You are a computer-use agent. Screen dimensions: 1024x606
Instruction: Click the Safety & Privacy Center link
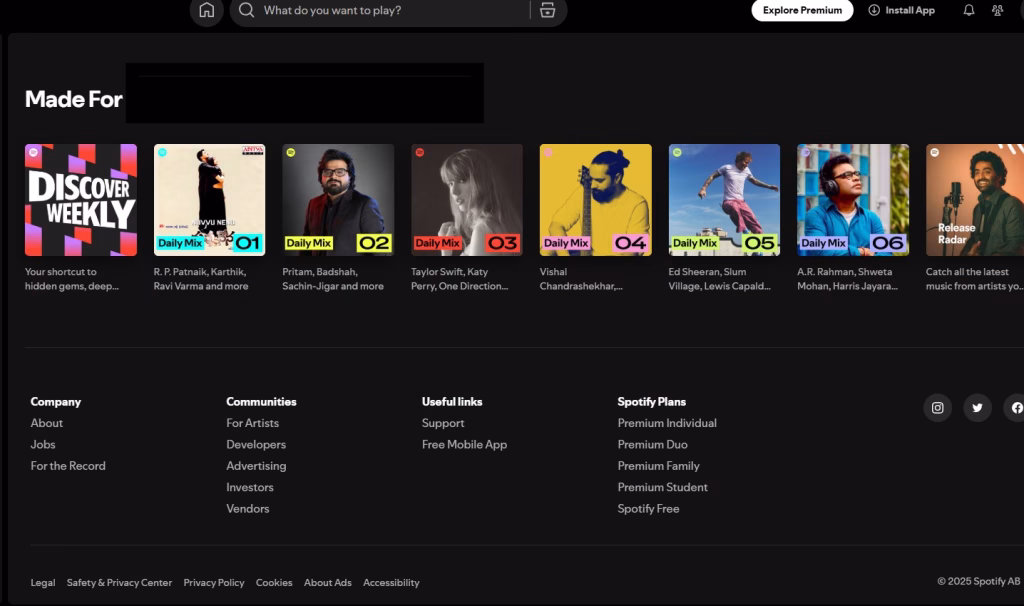[x=120, y=582]
